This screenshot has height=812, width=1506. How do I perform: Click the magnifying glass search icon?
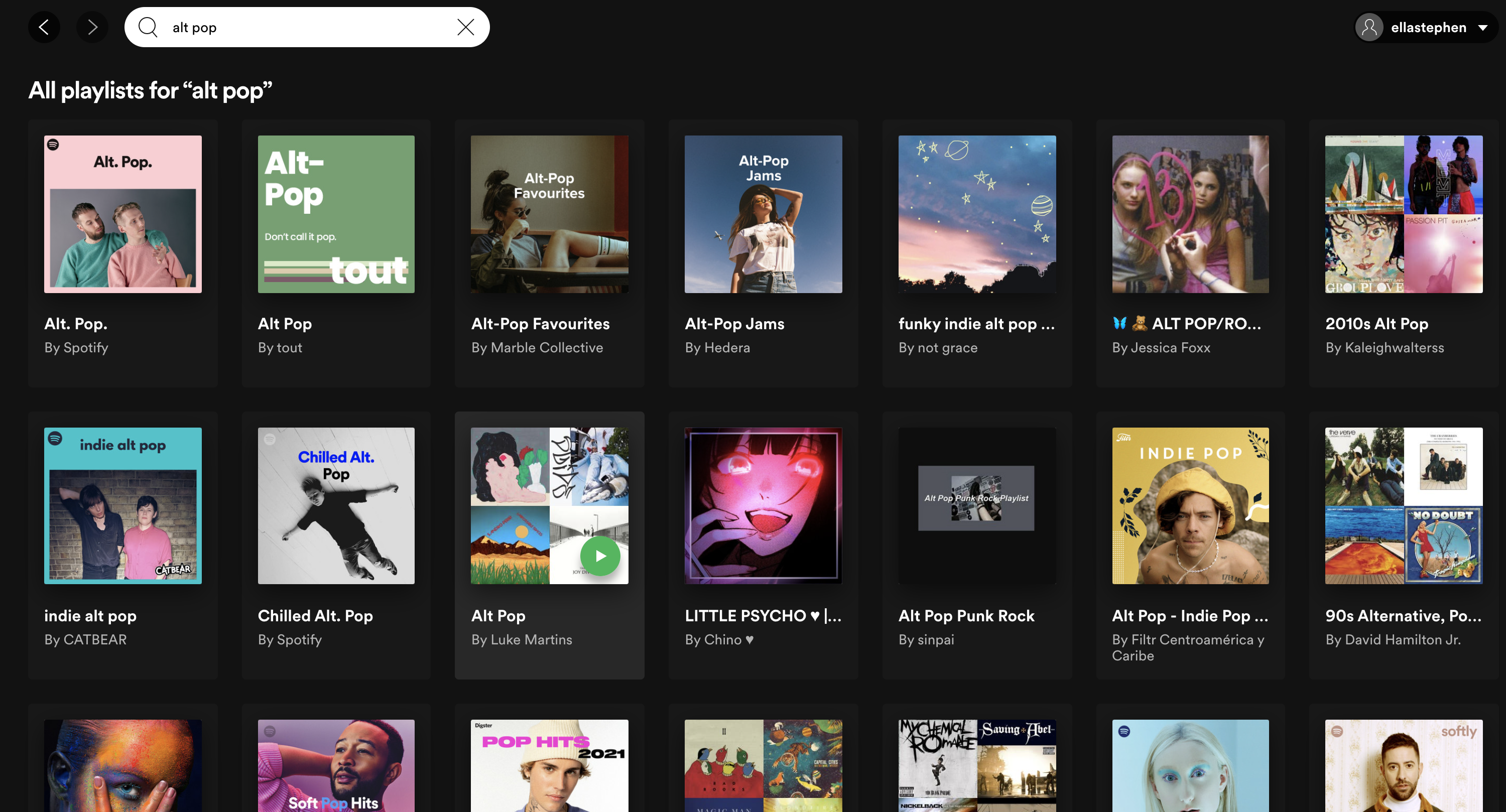click(148, 27)
